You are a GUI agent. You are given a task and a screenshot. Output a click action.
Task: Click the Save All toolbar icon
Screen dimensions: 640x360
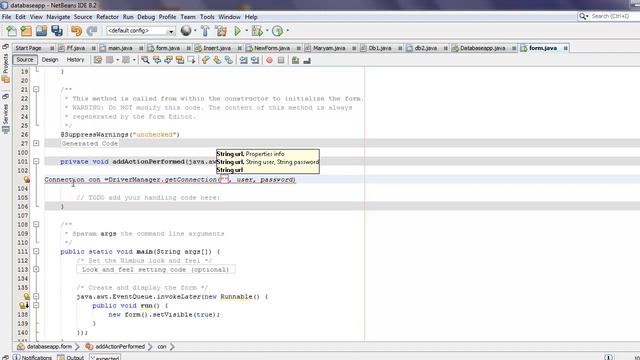click(57, 31)
